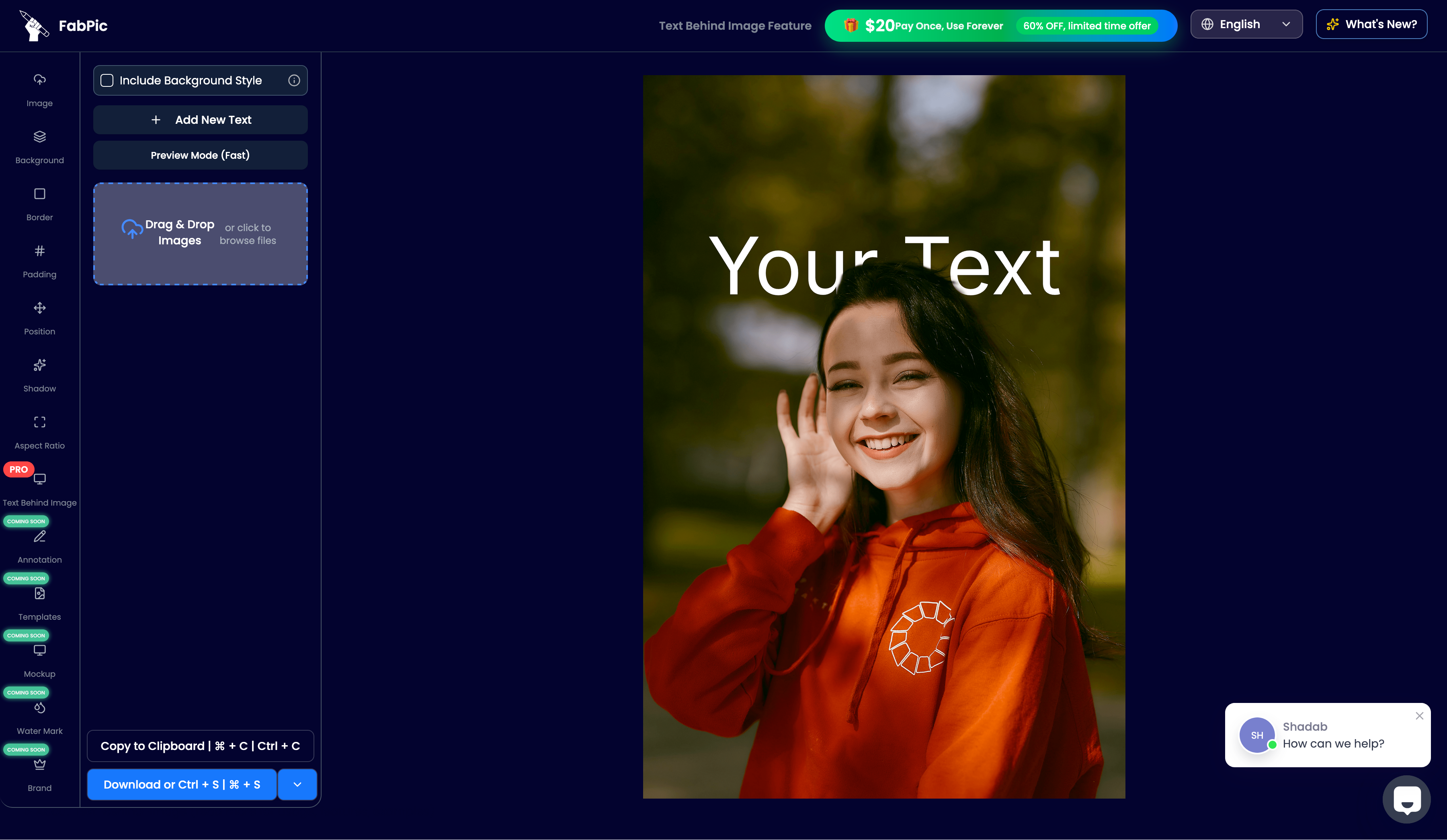This screenshot has height=840, width=1447.
Task: Click Copy to Clipboard button
Action: point(201,746)
